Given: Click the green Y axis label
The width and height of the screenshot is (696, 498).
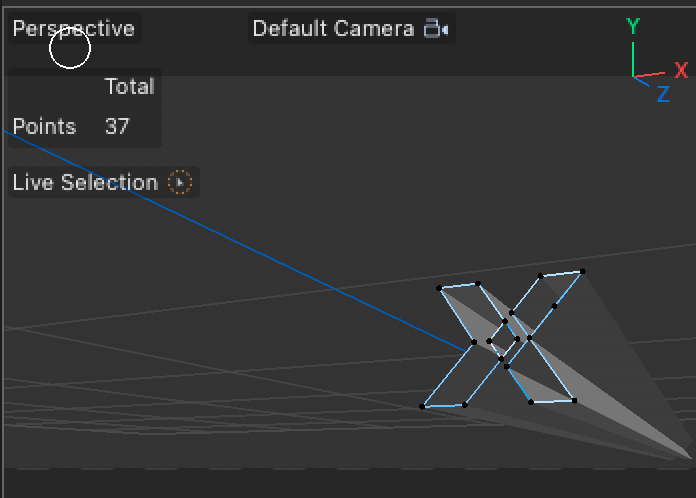Looking at the screenshot, I should (632, 27).
